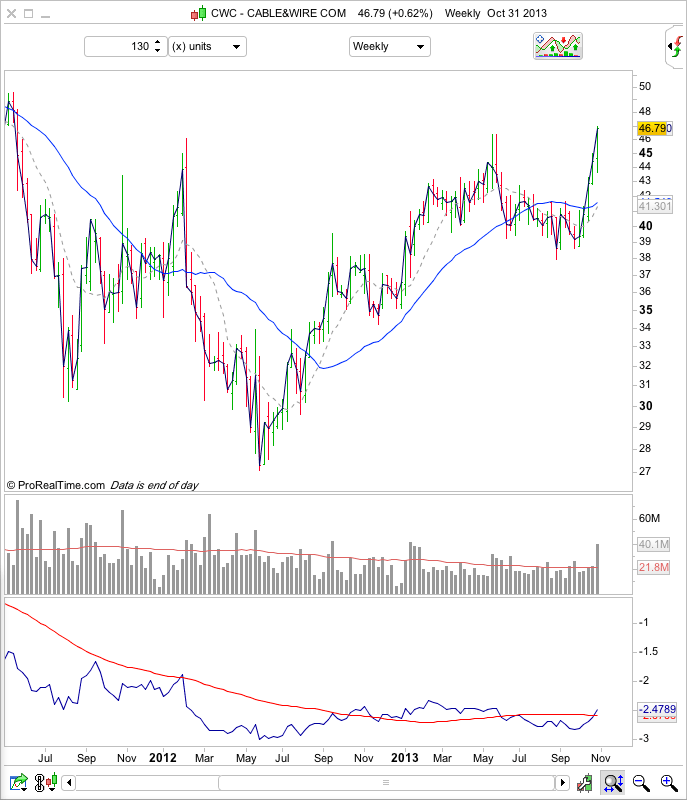Screen dimensions: 687x800
Task: Click the -2.4789 indicator value label
Action: coord(657,709)
